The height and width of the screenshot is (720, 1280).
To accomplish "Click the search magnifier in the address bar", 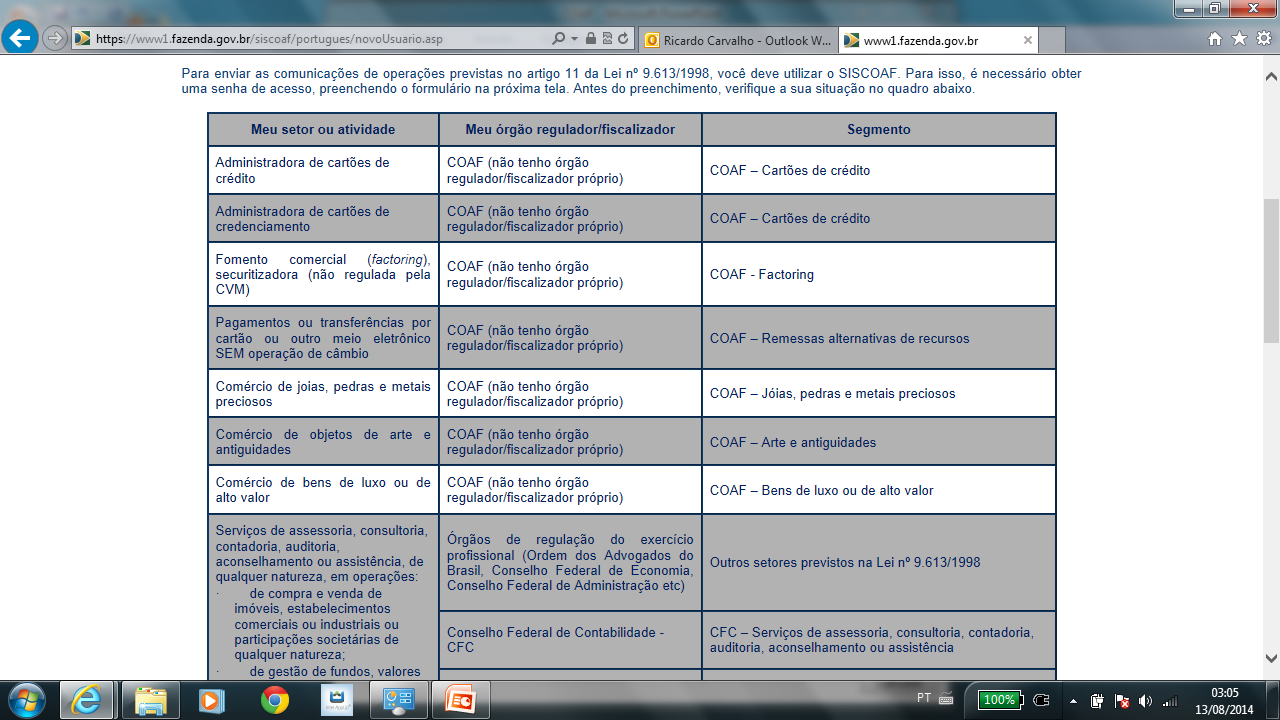I will pyautogui.click(x=558, y=39).
